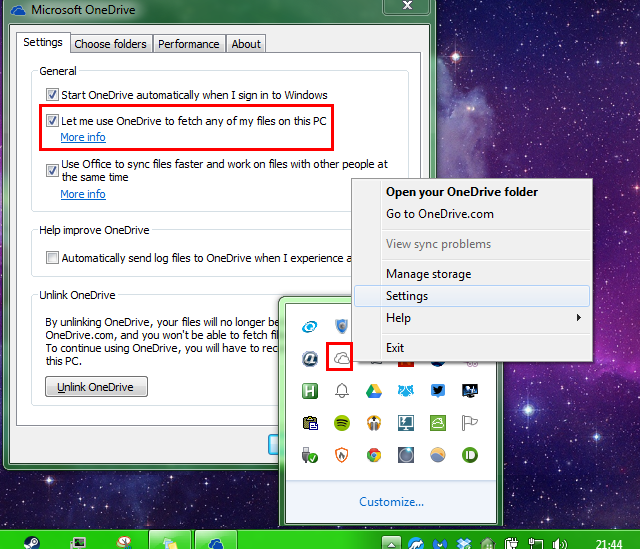Open Steam from the taskbar
This screenshot has height=549, width=640.
pyautogui.click(x=32, y=542)
